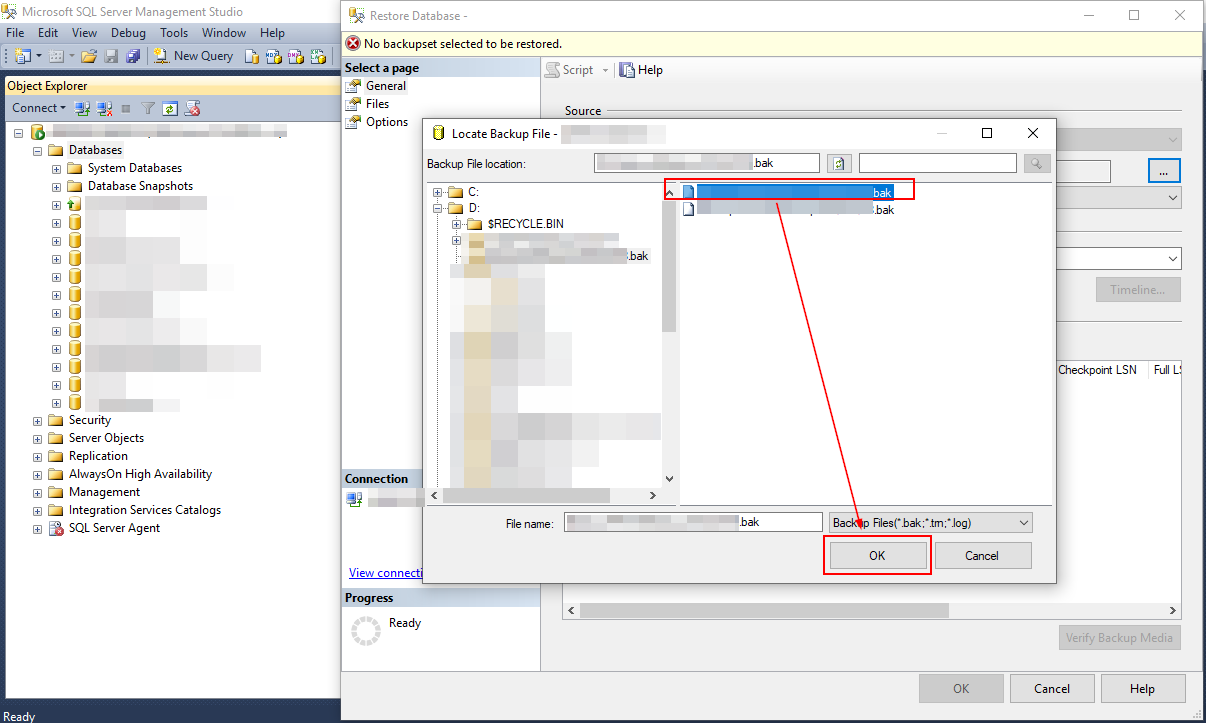Open the Connect dropdown in Object Explorer

pos(39,108)
